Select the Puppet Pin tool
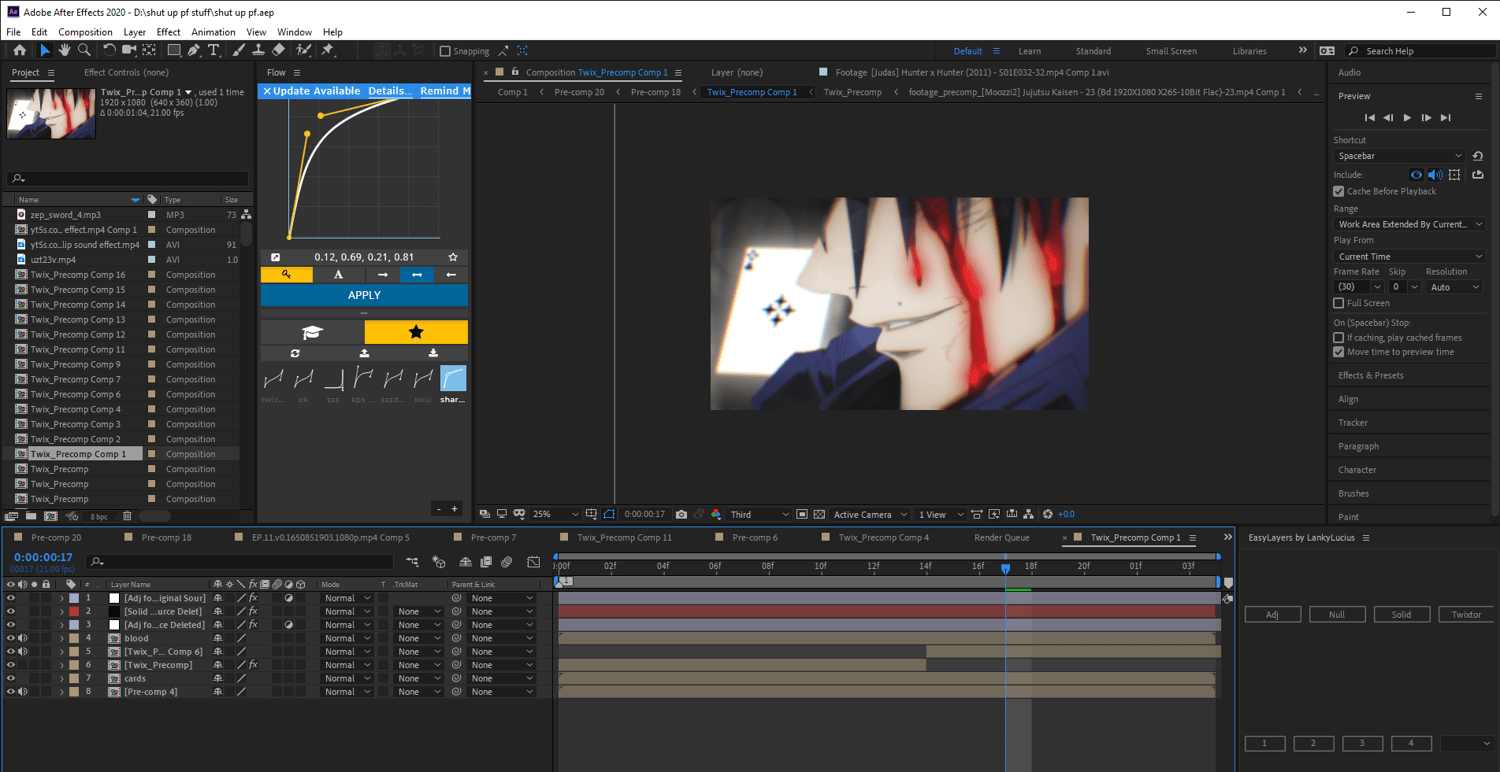Screen dimensions: 1500x772 point(327,50)
